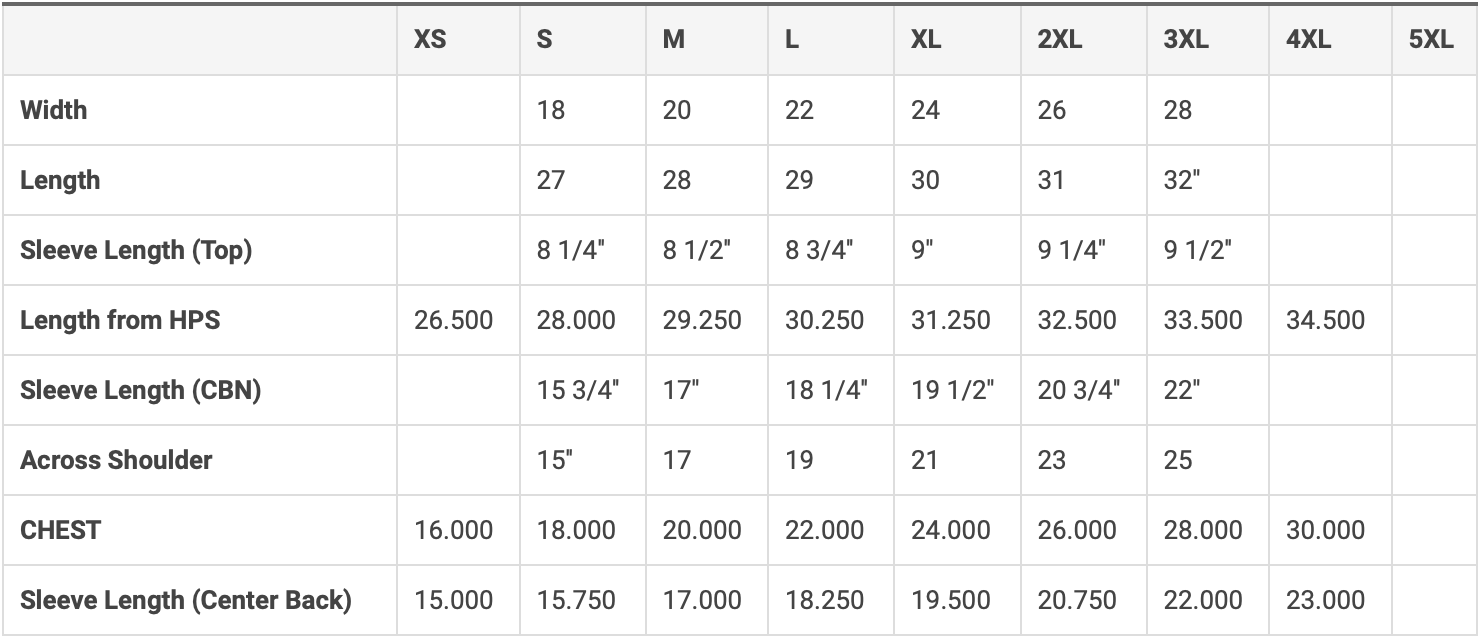Click the Sleeve Length (Top) label
Image resolution: width=1480 pixels, height=638 pixels.
click(x=136, y=250)
